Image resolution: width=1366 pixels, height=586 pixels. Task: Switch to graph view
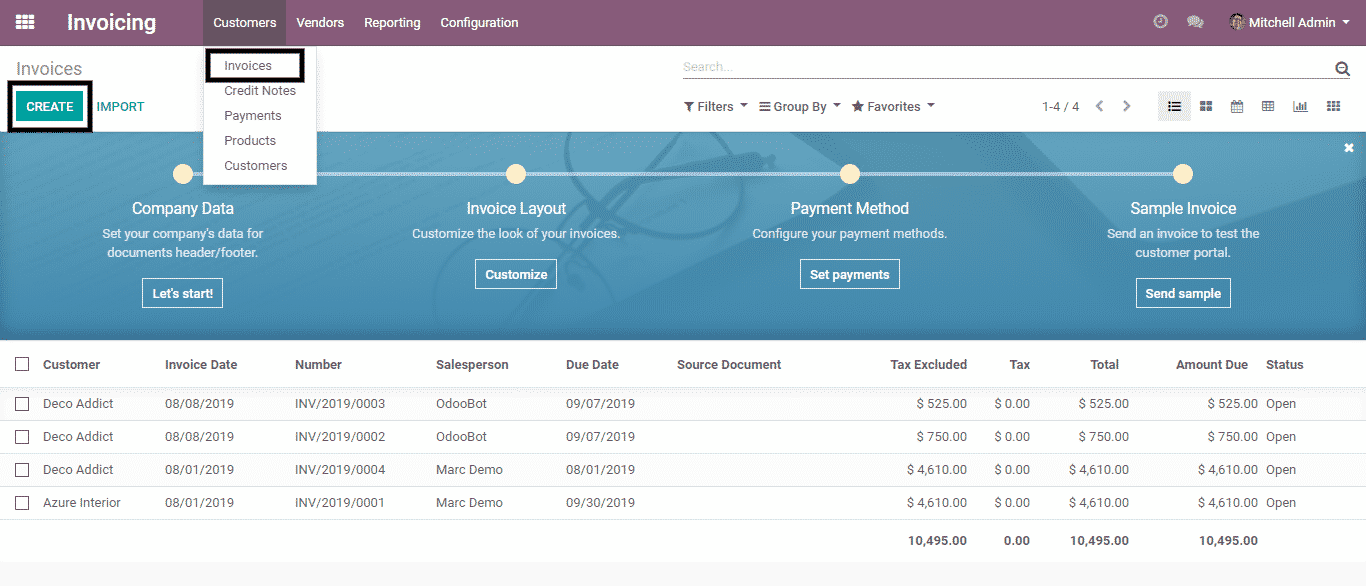click(1300, 106)
